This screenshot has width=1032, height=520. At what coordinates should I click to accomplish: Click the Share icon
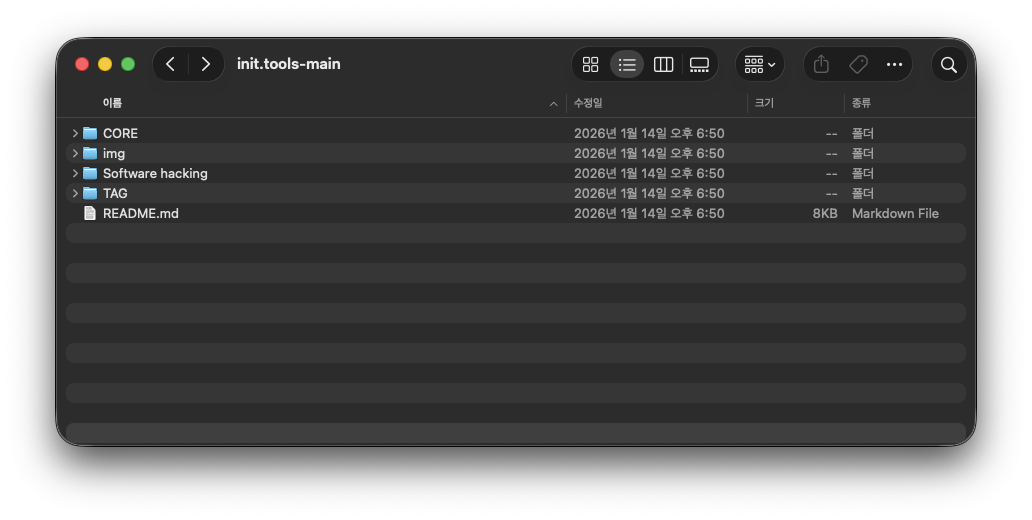(x=821, y=64)
